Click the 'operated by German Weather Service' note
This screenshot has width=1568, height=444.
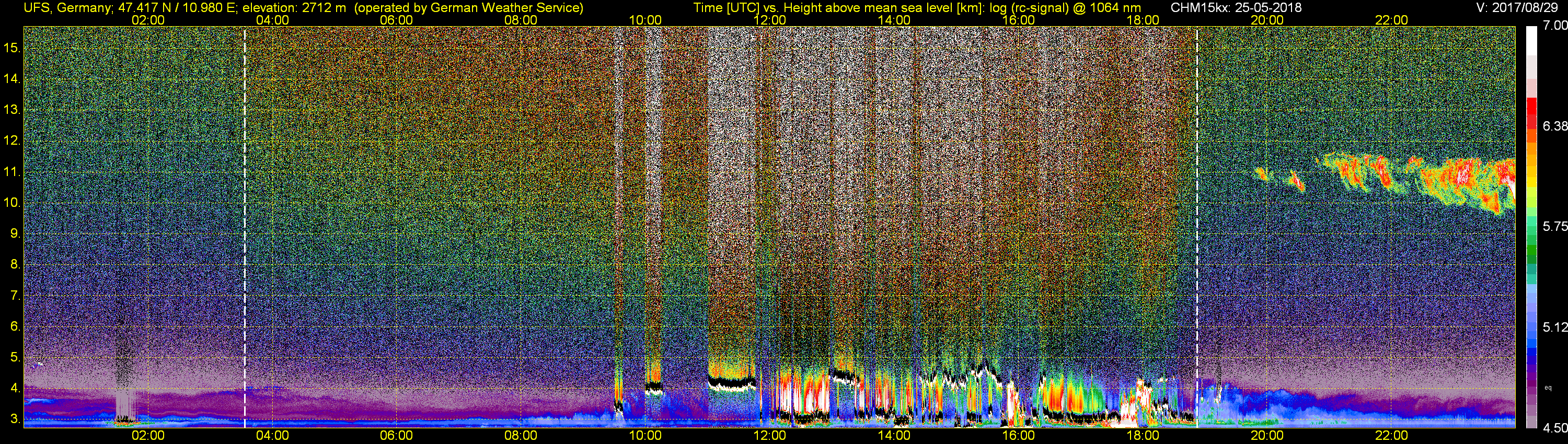pos(468,7)
